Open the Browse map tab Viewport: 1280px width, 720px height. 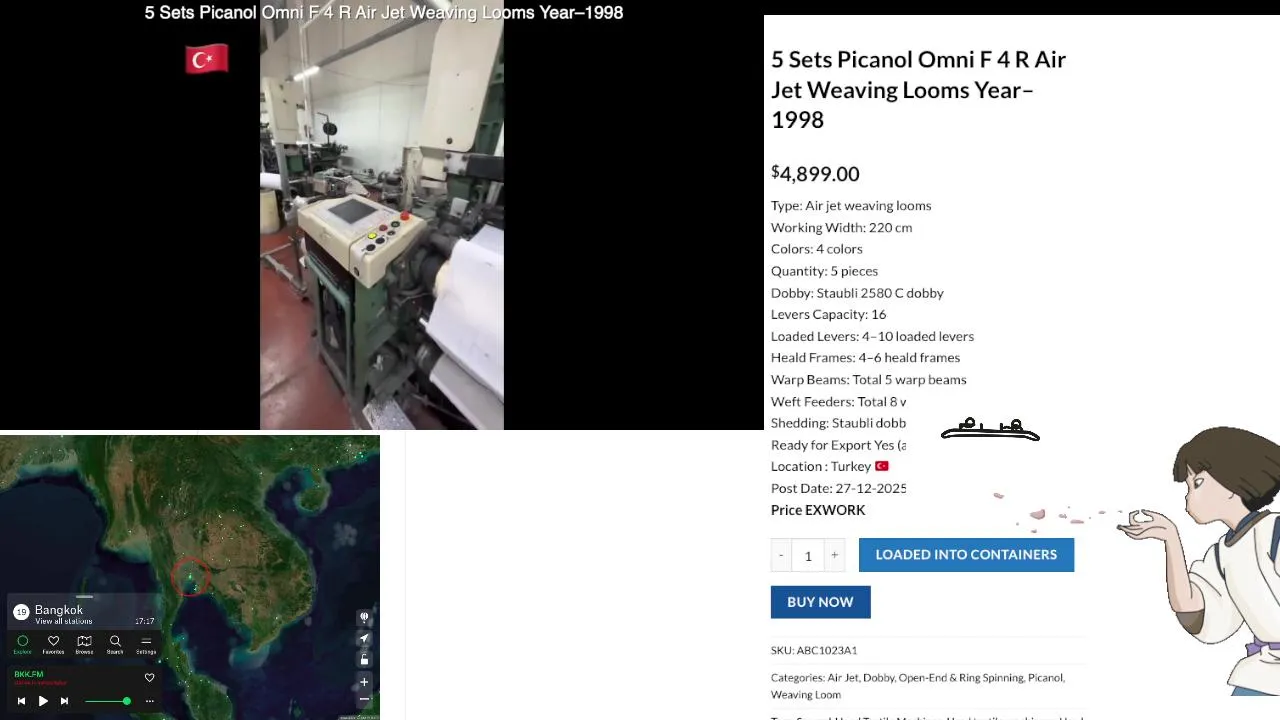pyautogui.click(x=84, y=644)
